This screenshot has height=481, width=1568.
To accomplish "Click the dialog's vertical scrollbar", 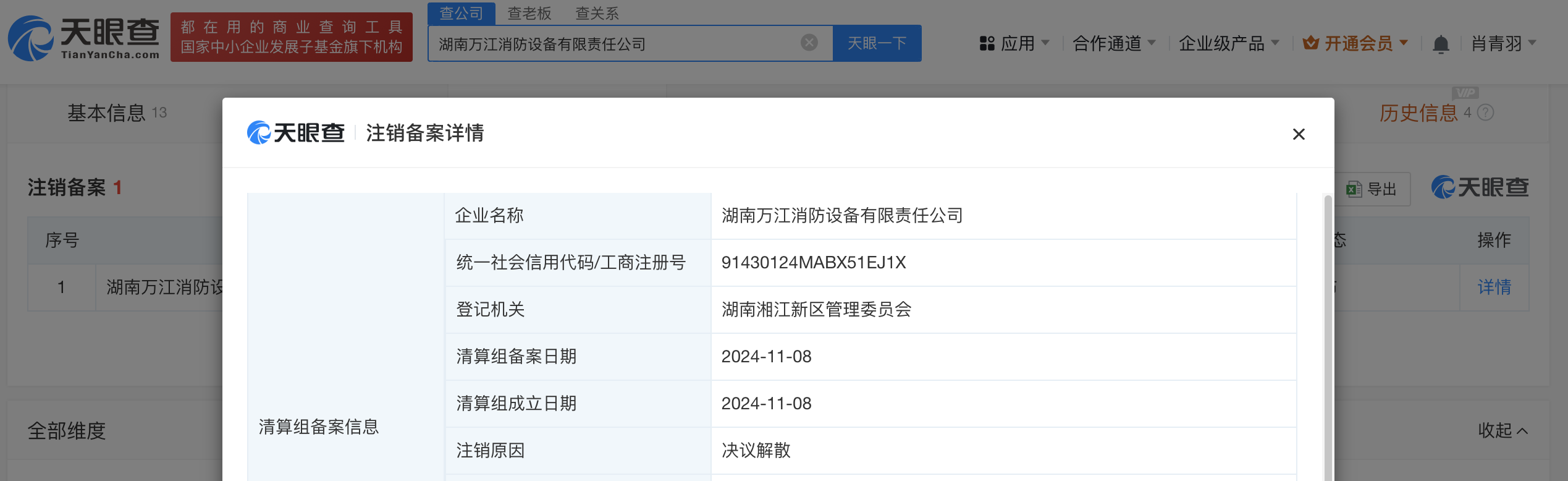I will click(1327, 337).
